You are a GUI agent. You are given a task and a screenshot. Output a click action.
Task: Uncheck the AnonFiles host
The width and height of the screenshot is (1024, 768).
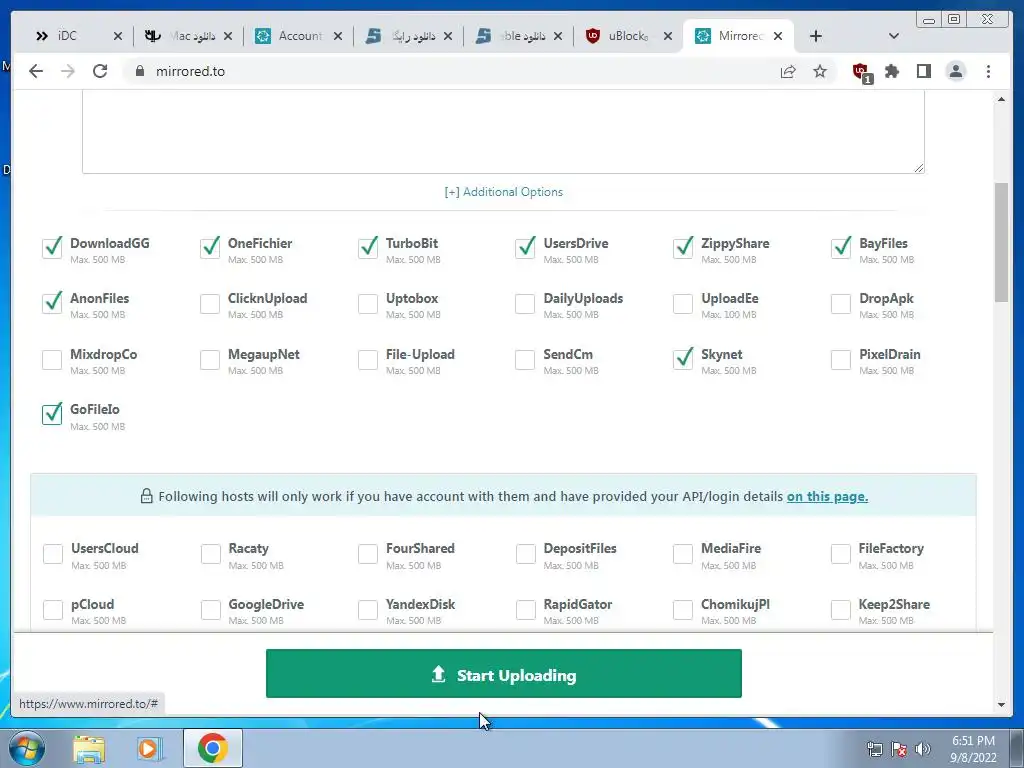click(x=52, y=303)
